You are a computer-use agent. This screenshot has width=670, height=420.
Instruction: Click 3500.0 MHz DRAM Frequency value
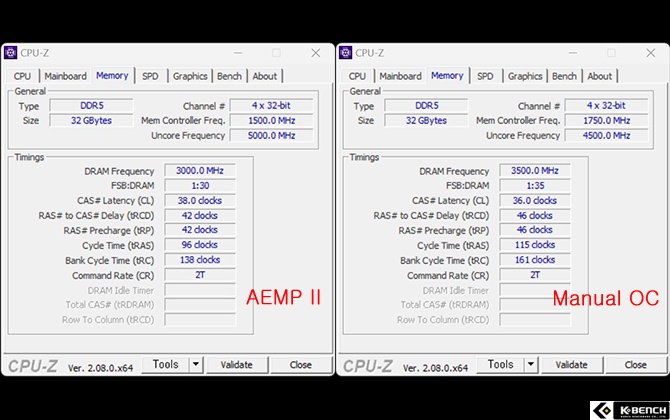pyautogui.click(x=535, y=171)
